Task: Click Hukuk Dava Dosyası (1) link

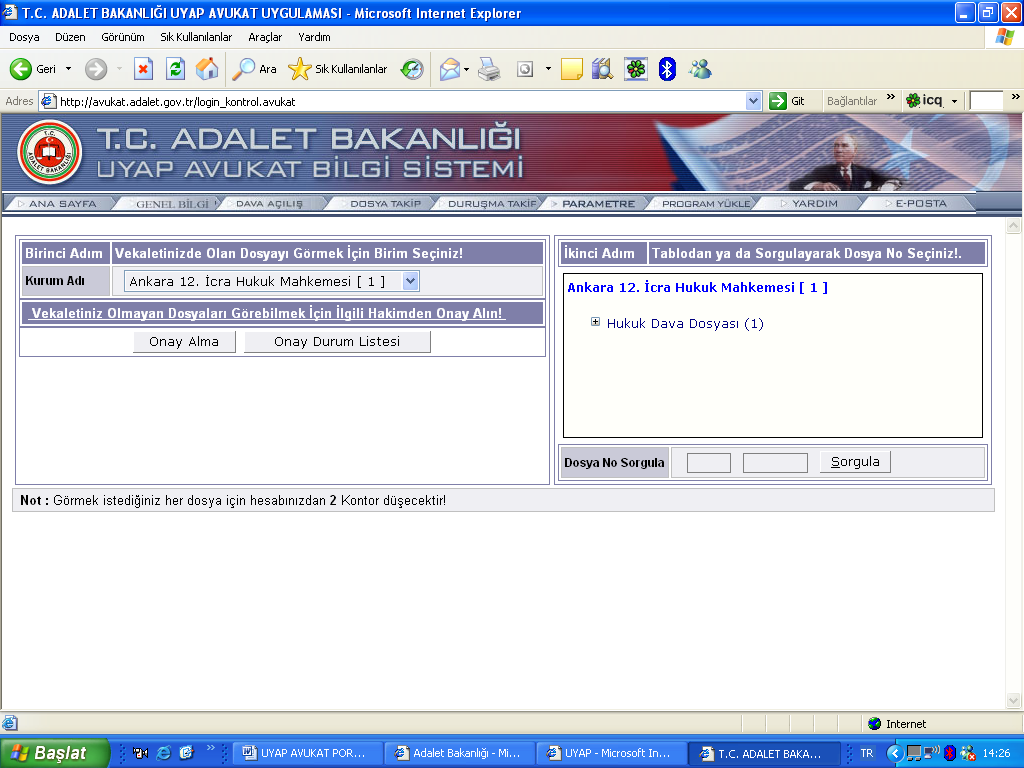Action: [x=685, y=323]
